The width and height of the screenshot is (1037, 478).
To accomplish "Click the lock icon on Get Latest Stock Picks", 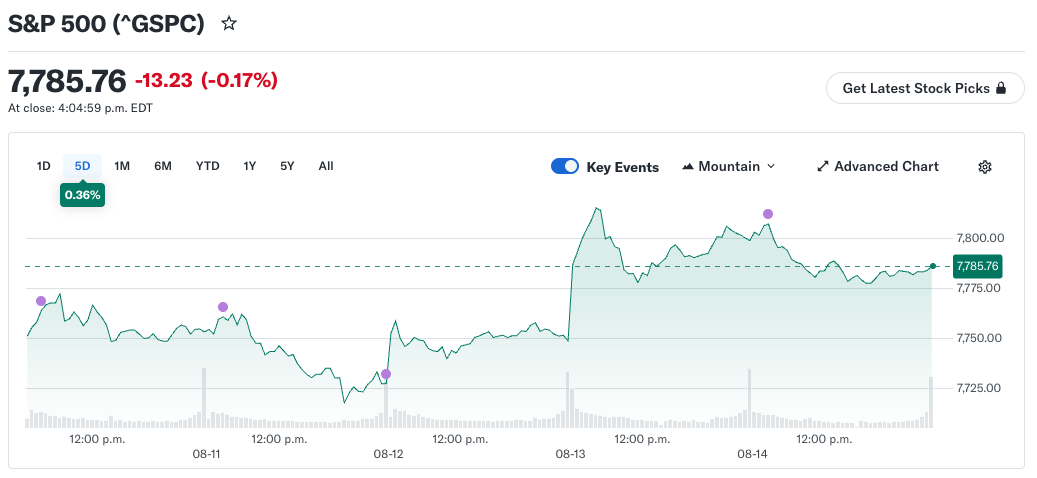I will point(1001,88).
